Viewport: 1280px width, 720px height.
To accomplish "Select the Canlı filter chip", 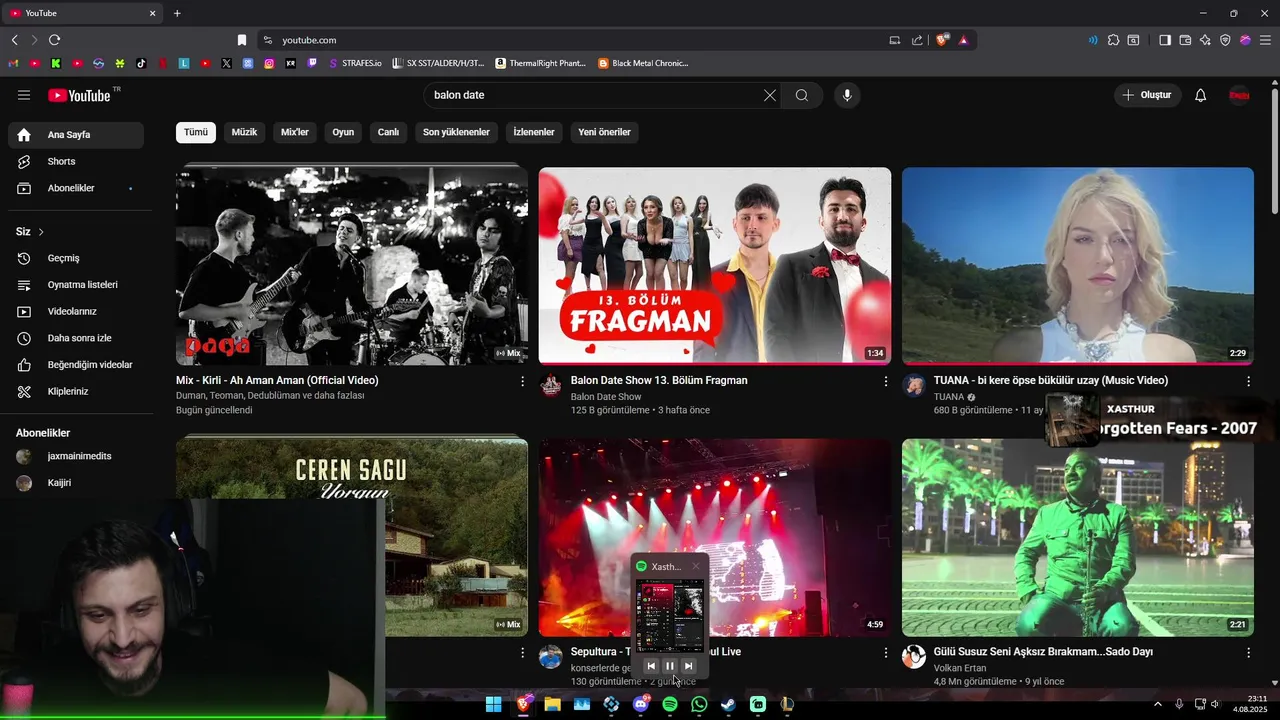I will pyautogui.click(x=388, y=132).
